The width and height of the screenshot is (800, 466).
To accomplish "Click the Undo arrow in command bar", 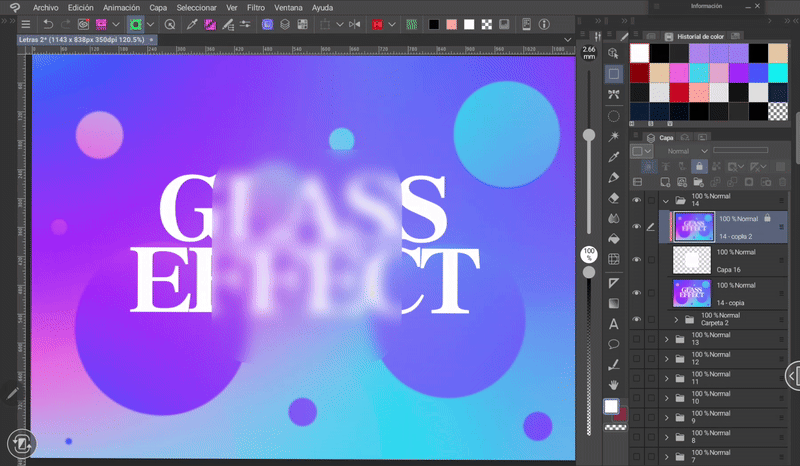I will pyautogui.click(x=48, y=24).
